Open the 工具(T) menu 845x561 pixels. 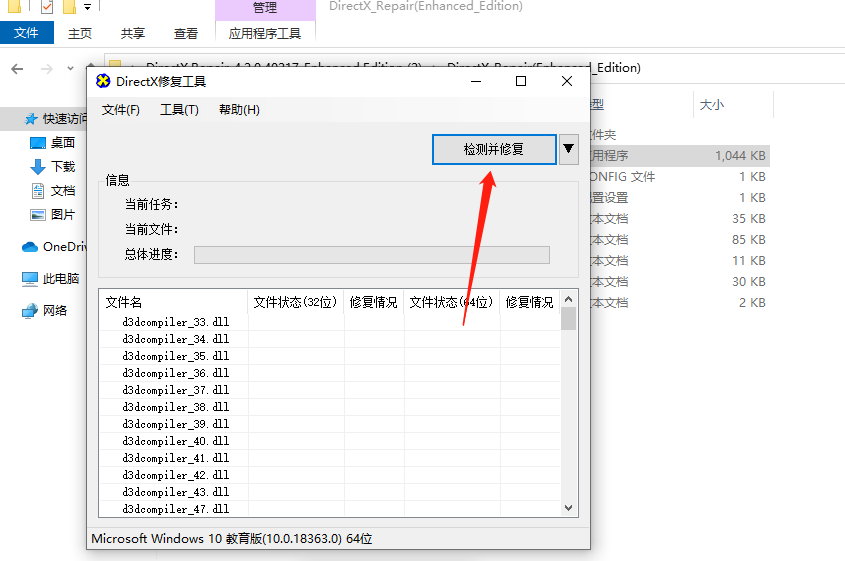point(179,110)
